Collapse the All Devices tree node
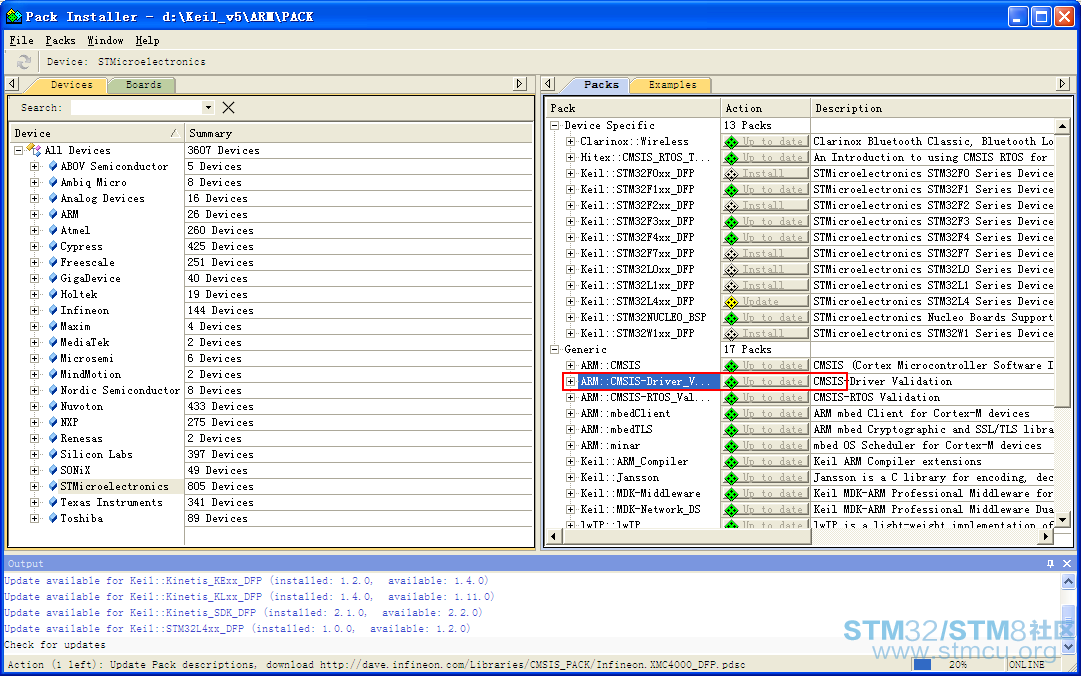Viewport: 1081px width, 676px height. coord(19,150)
